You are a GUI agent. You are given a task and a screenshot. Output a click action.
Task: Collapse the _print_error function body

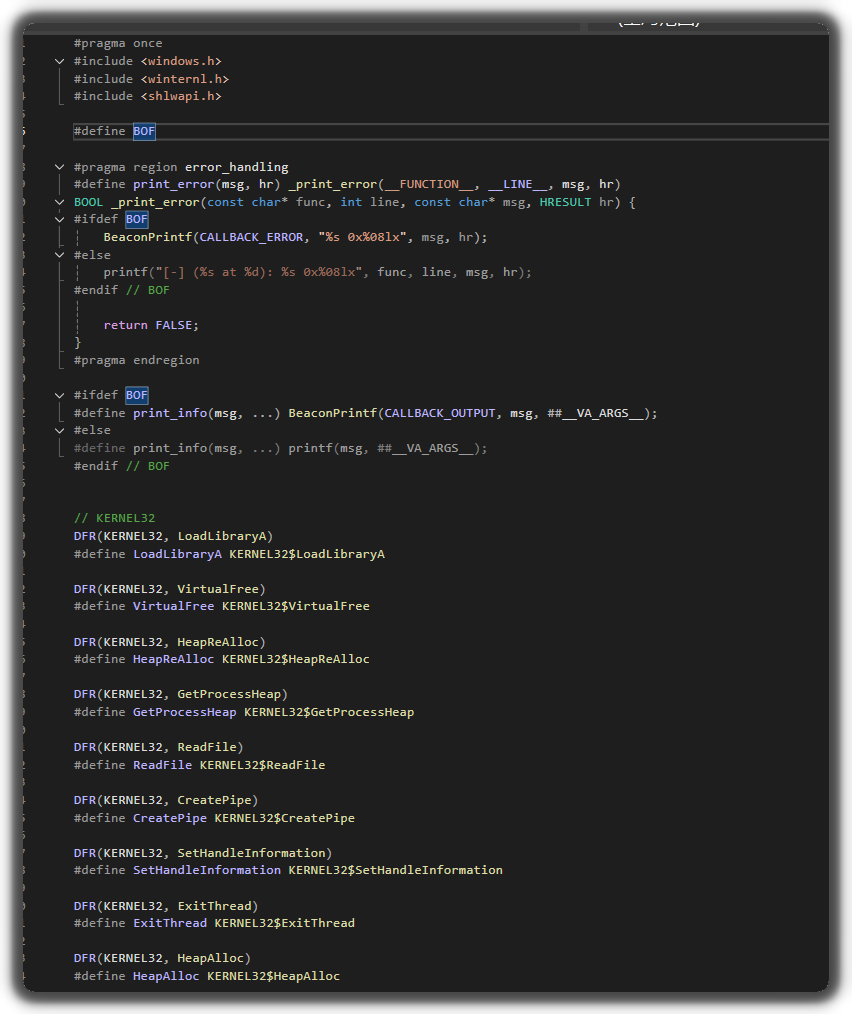click(x=60, y=202)
